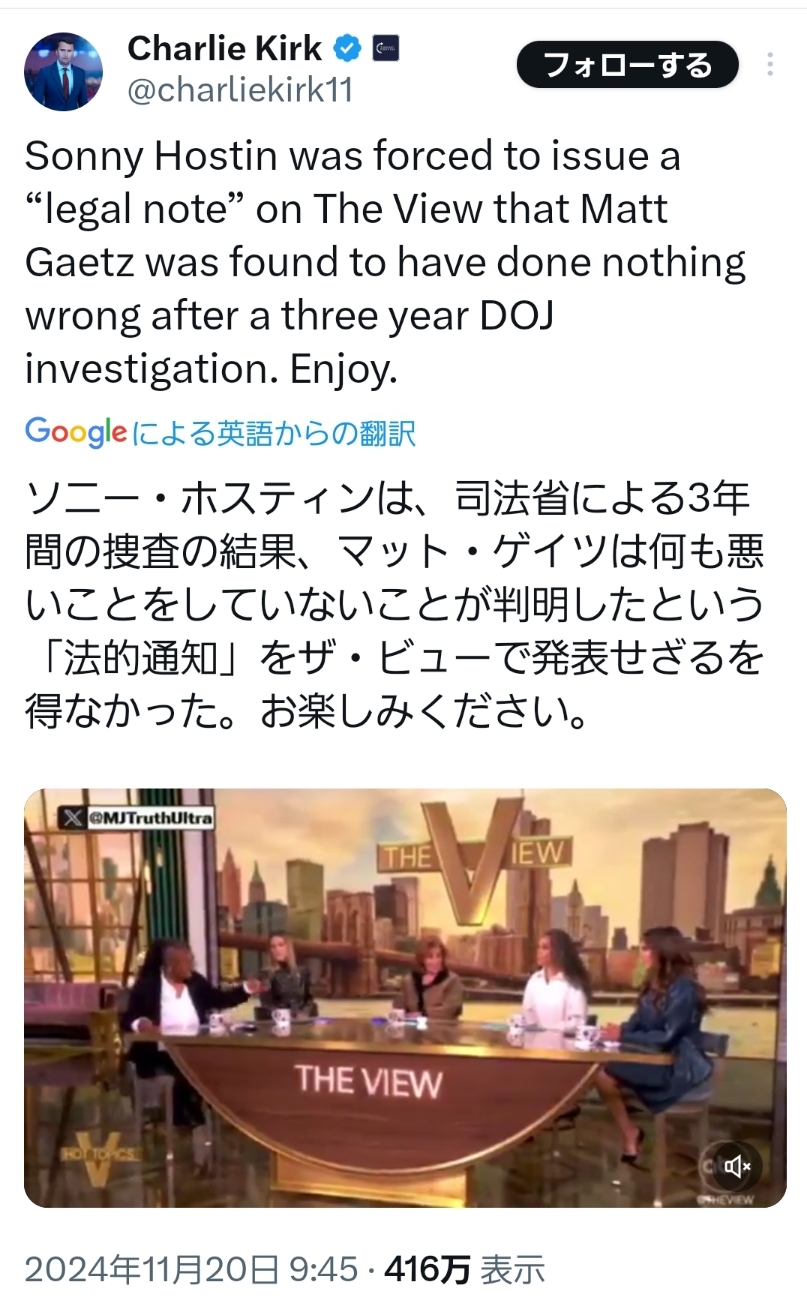The width and height of the screenshot is (807, 1313).
Task: Click the original English tweet text
Action: pyautogui.click(x=386, y=263)
